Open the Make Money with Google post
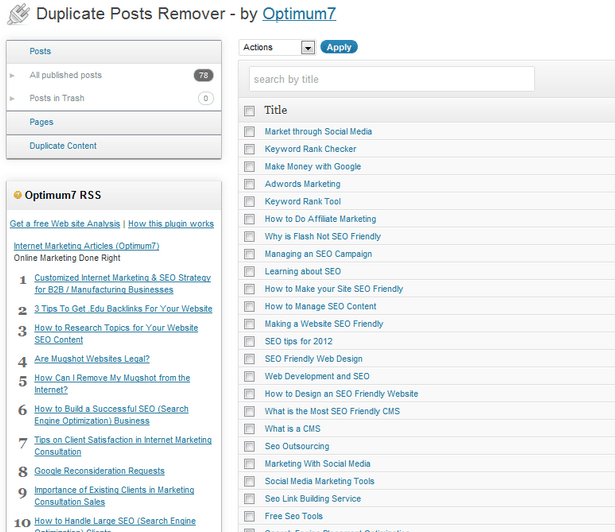615x532 pixels. [313, 167]
